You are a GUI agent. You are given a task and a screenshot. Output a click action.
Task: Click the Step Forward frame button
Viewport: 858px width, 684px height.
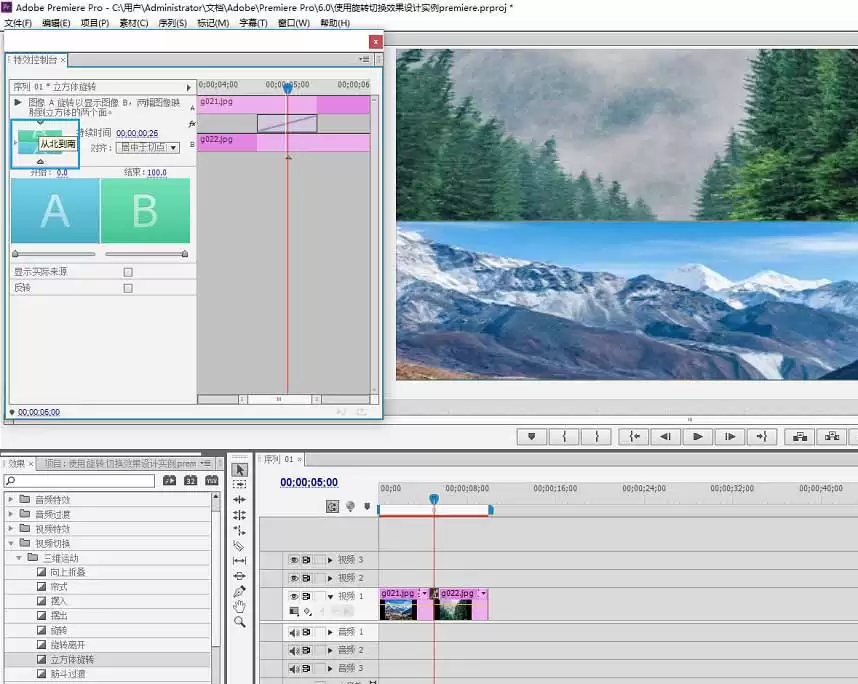click(730, 436)
